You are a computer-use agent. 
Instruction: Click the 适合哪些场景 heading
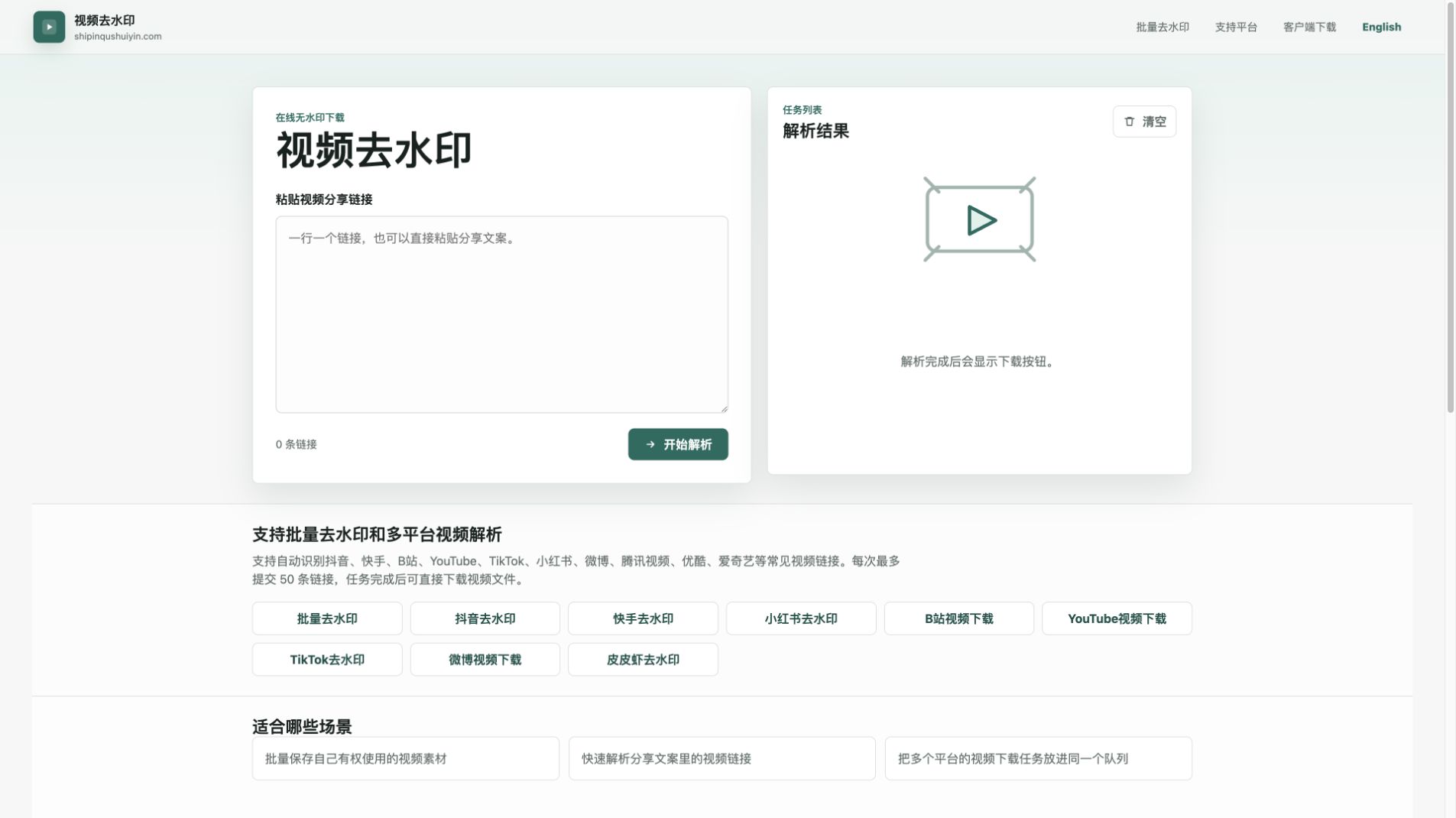click(302, 726)
